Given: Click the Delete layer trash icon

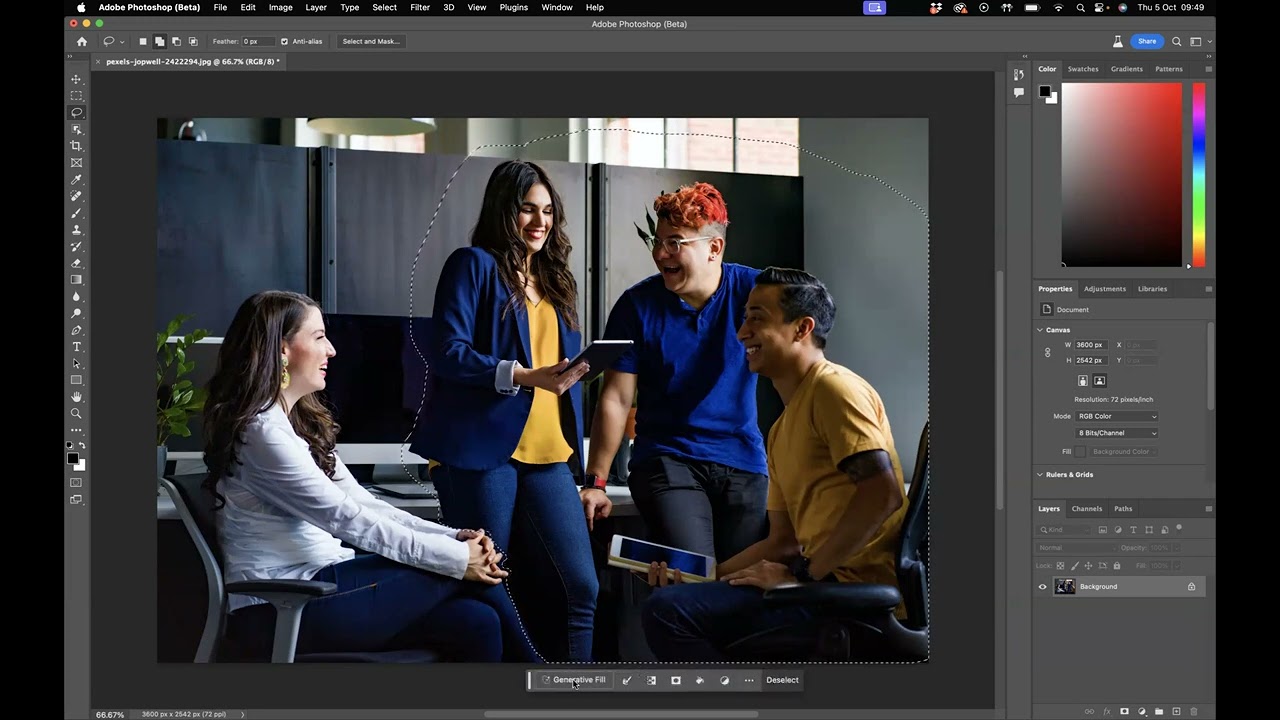Looking at the screenshot, I should [x=1193, y=712].
